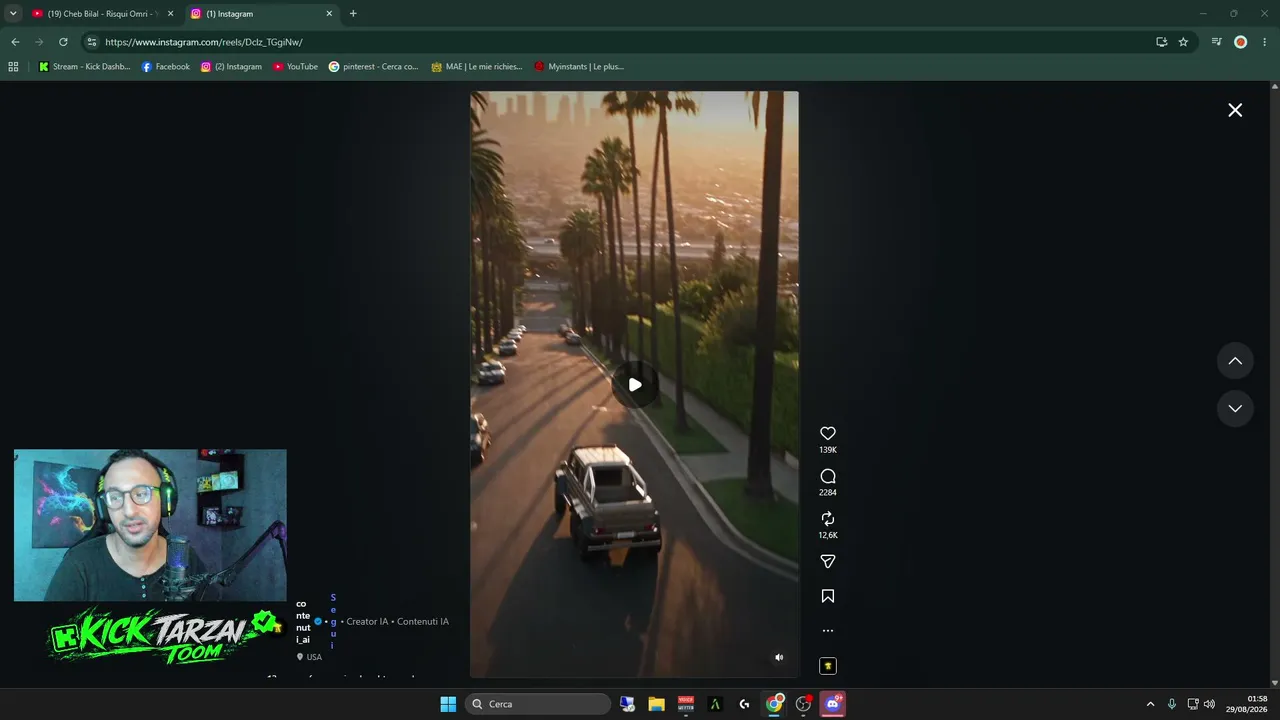This screenshot has width=1280, height=720.
Task: Click the microphone tray icon
Action: (1172, 704)
